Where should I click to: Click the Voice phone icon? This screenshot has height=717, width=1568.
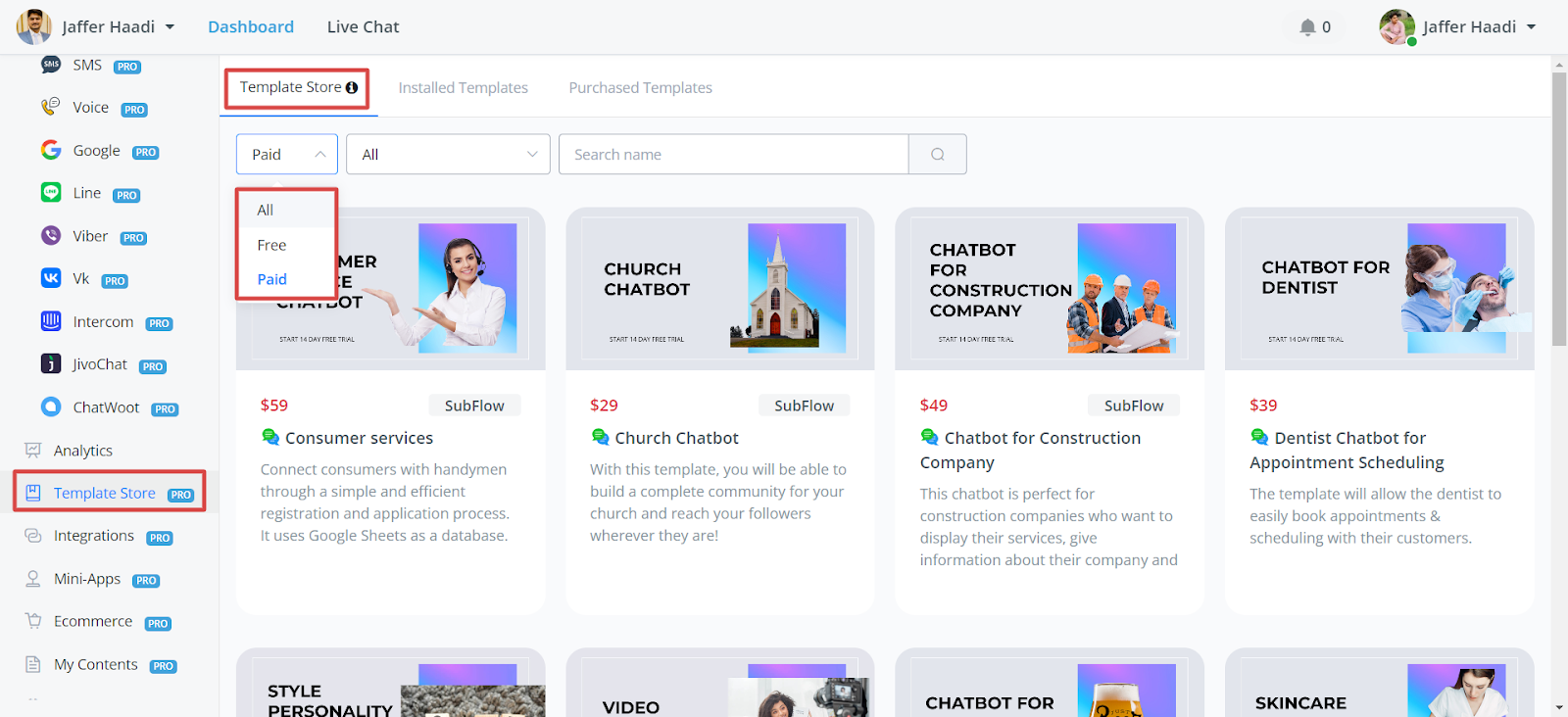click(x=51, y=107)
